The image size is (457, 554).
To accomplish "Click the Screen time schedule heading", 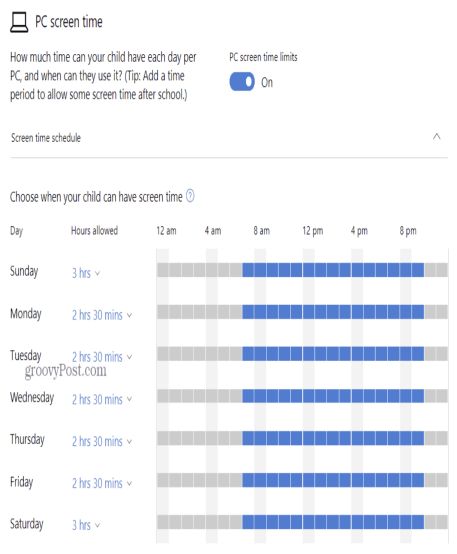I will 46,137.
